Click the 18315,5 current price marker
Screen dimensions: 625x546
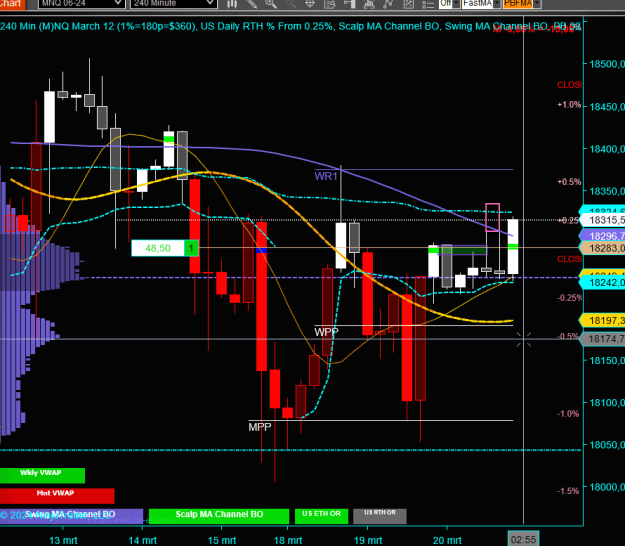pyautogui.click(x=603, y=220)
